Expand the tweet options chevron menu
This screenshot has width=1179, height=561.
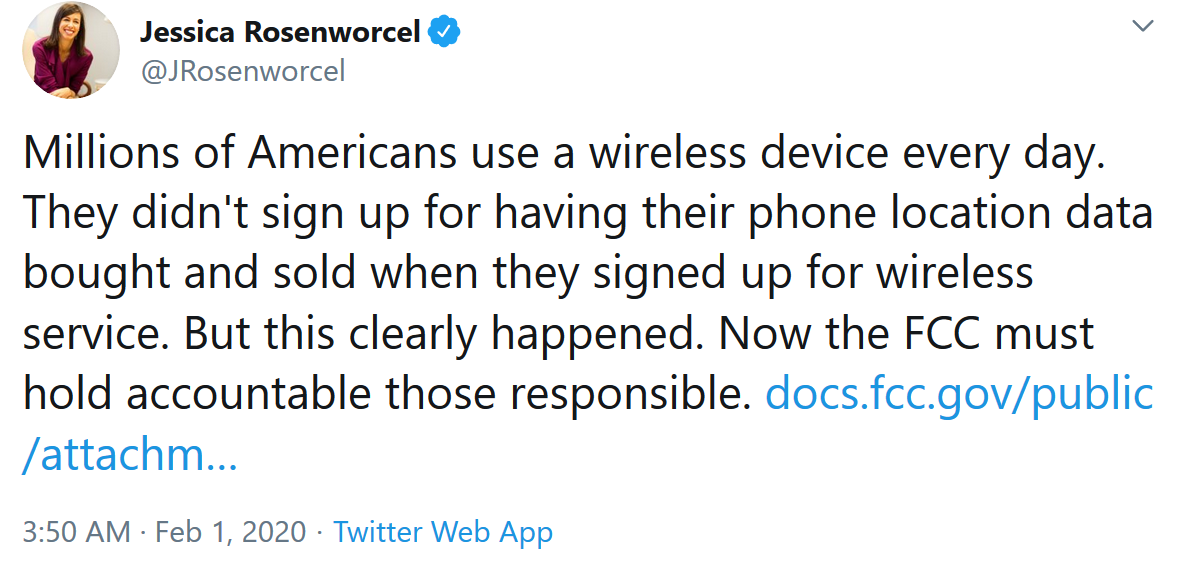(1142, 27)
